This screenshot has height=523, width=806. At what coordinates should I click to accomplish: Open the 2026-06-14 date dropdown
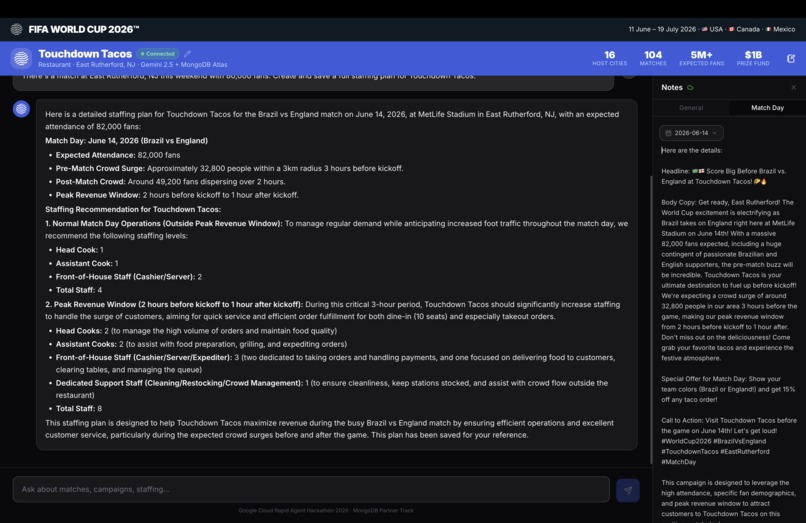[691, 133]
